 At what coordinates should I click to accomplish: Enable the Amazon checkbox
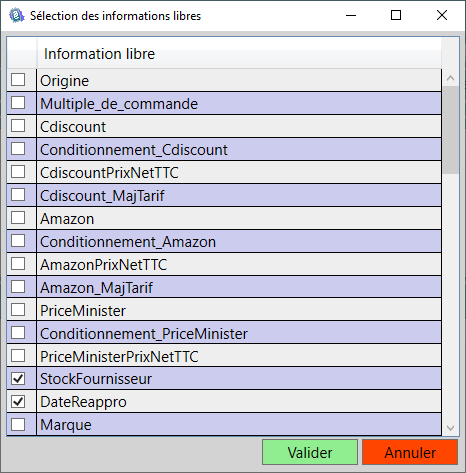(x=18, y=218)
